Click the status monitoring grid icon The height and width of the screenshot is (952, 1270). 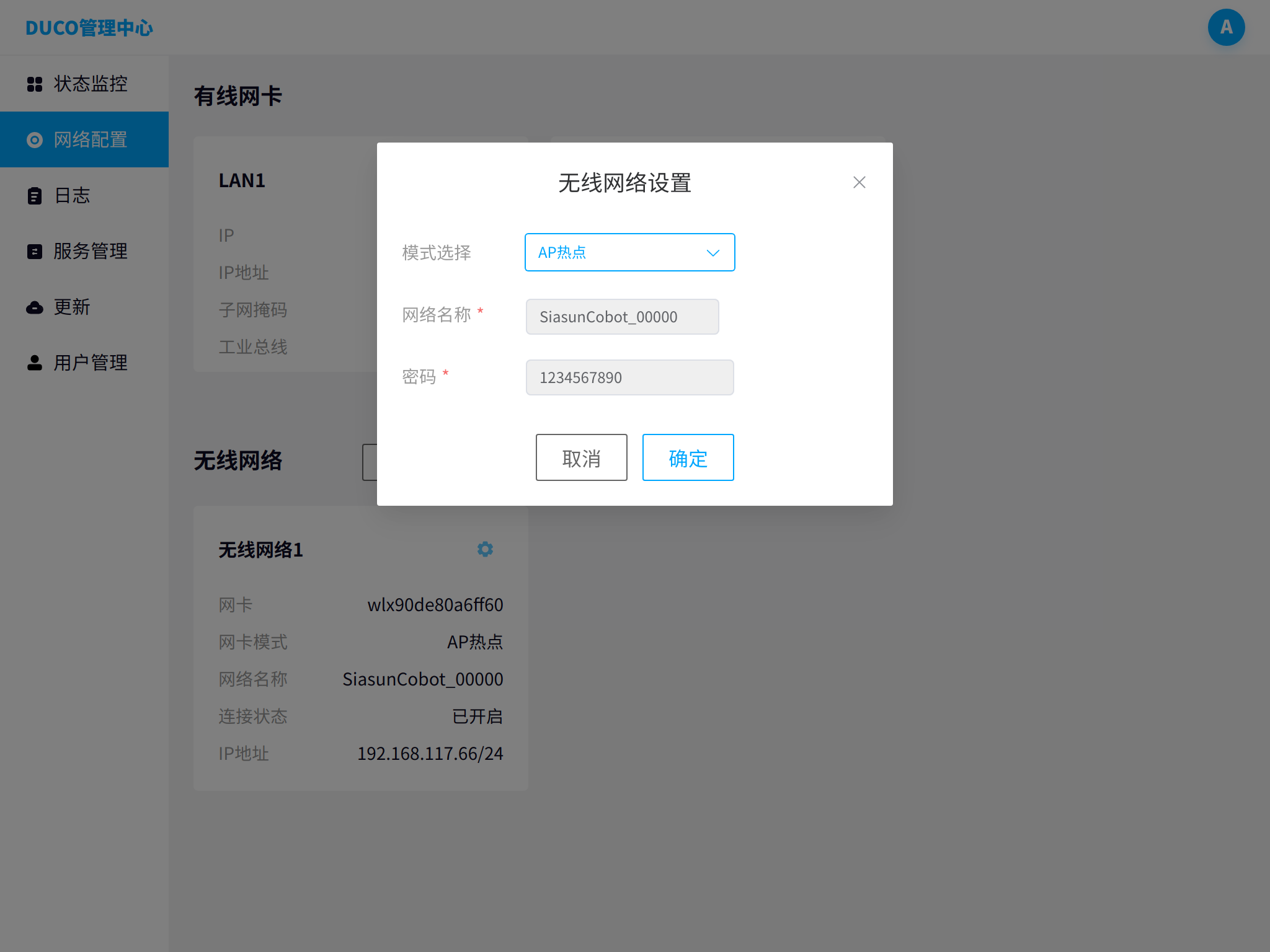tap(35, 84)
